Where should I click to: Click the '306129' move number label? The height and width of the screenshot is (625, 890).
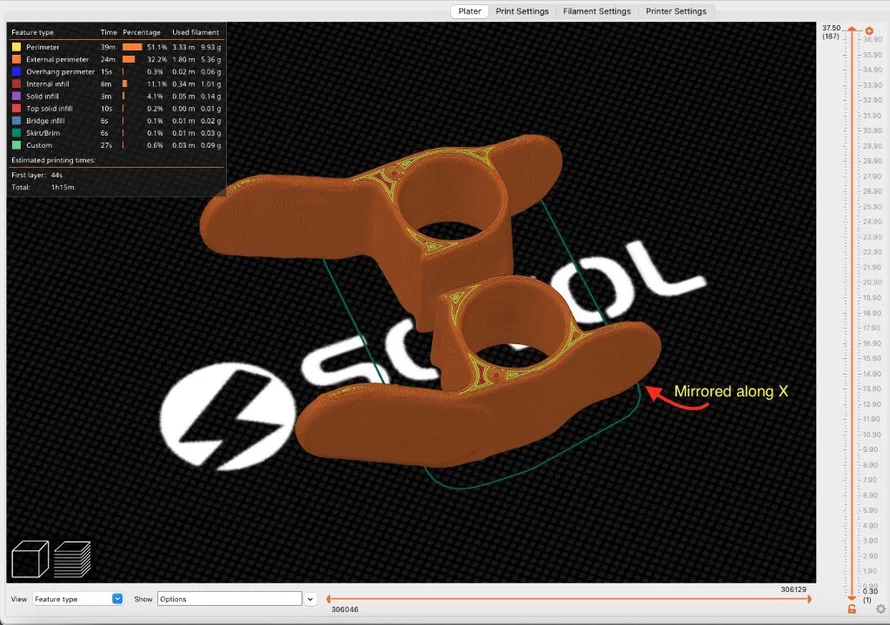(x=793, y=589)
